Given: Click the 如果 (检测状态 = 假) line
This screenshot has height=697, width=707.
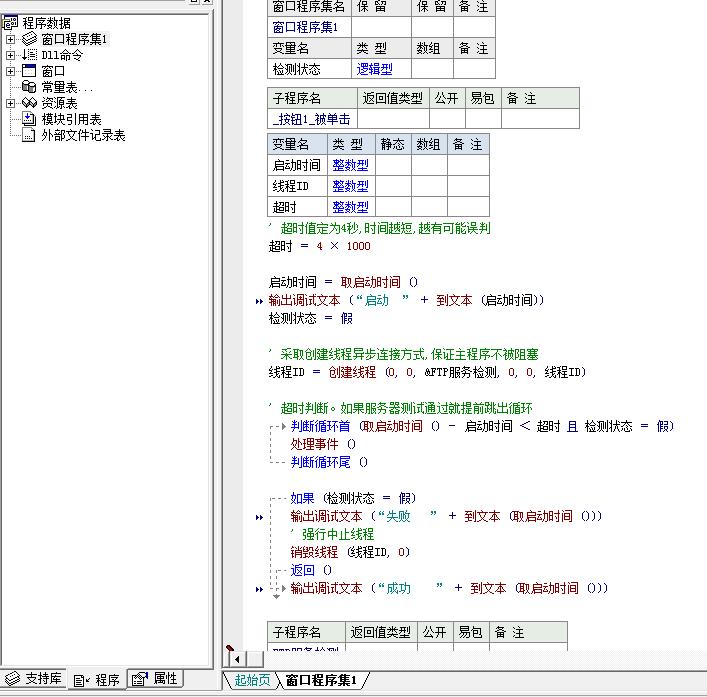Looking at the screenshot, I should [x=353, y=498].
